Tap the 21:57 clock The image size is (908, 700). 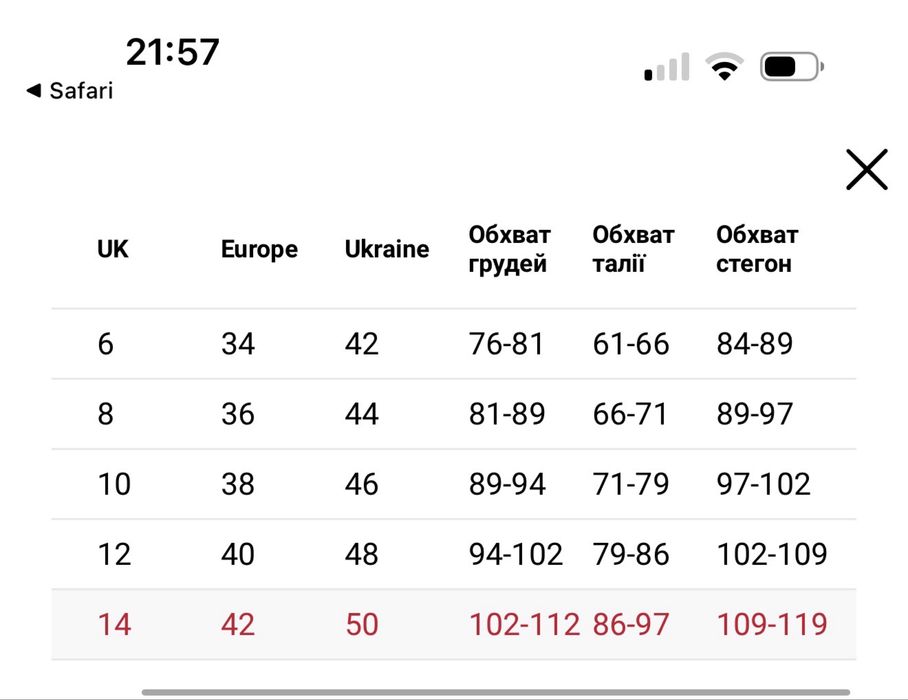pyautogui.click(x=172, y=52)
